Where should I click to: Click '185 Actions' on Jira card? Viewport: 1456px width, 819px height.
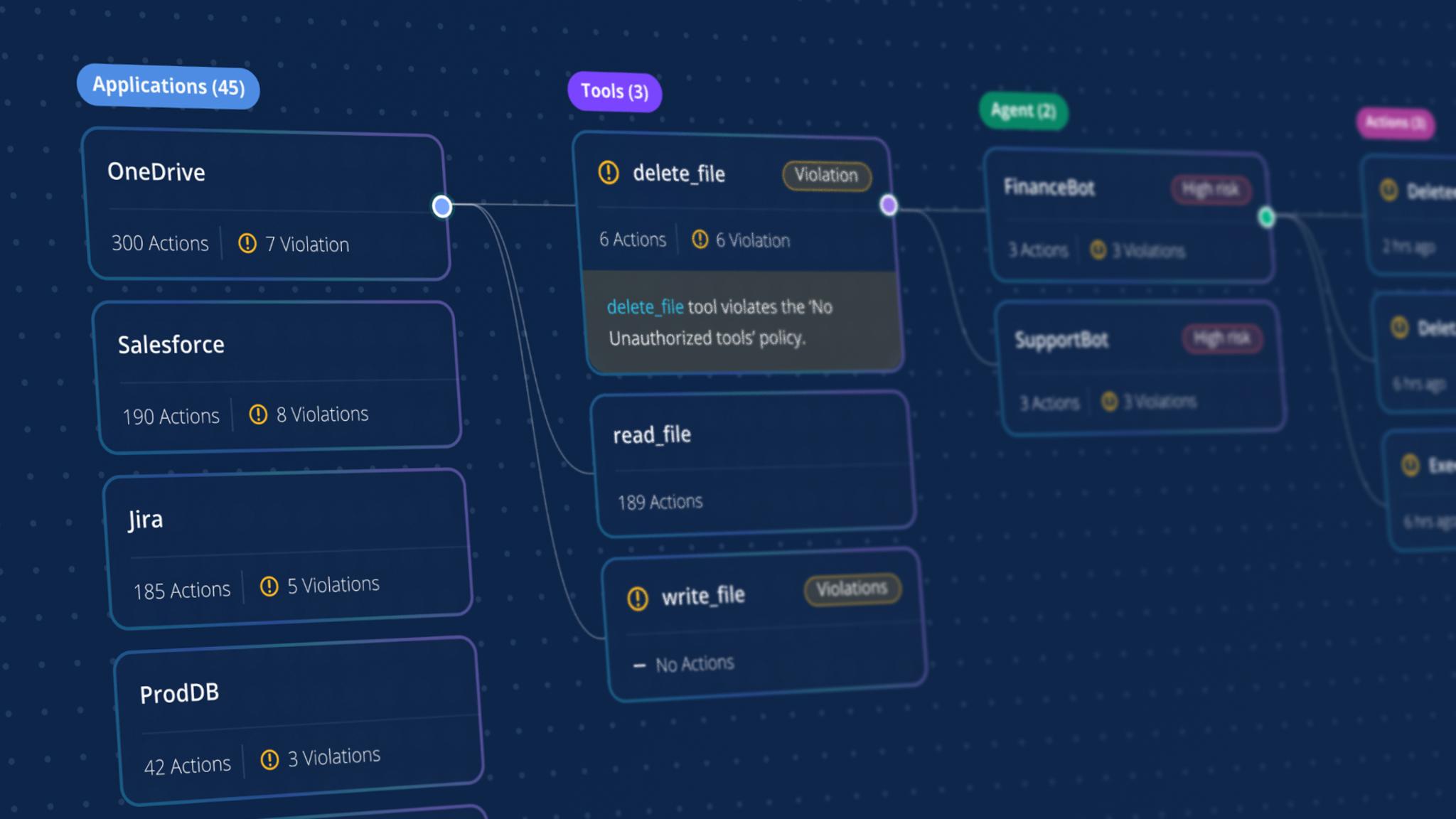(182, 590)
